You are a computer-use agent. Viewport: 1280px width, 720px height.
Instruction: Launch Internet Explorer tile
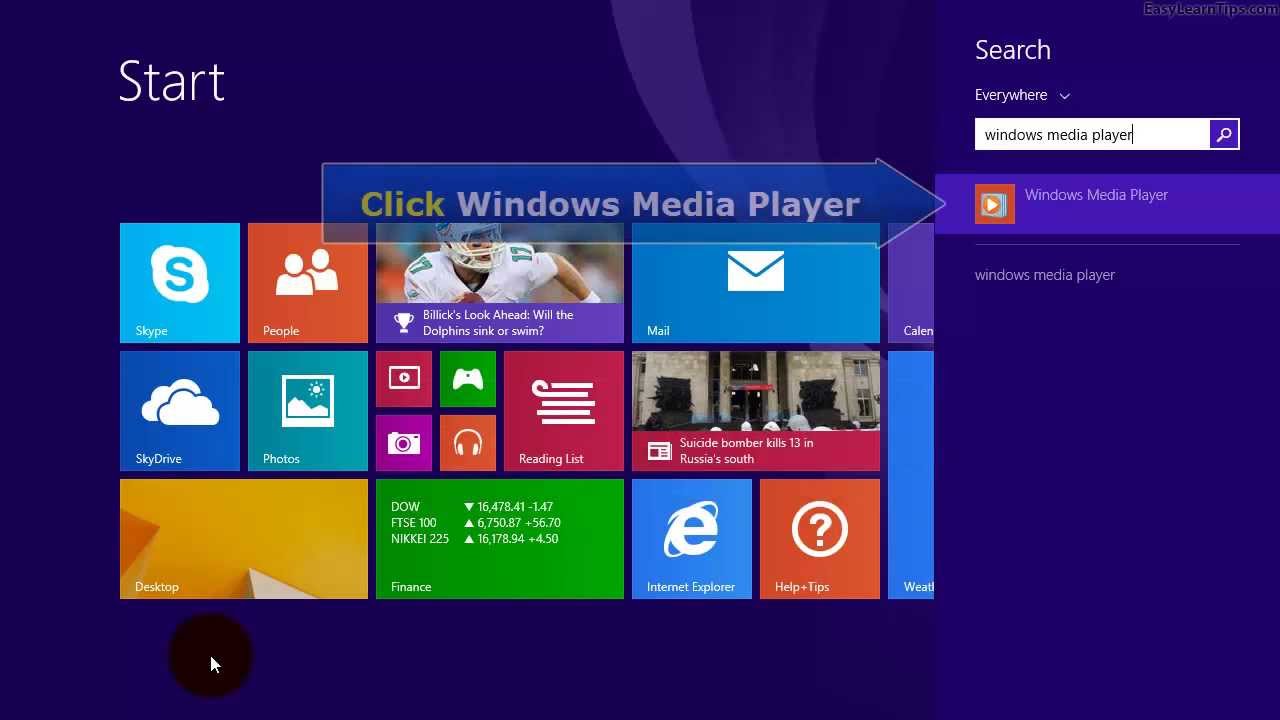[692, 539]
